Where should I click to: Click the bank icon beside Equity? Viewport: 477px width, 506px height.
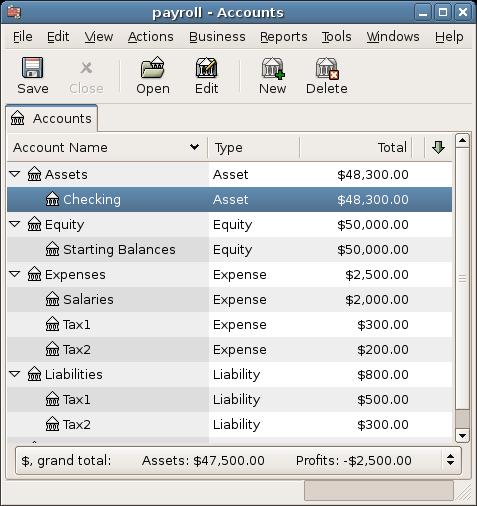click(34, 224)
